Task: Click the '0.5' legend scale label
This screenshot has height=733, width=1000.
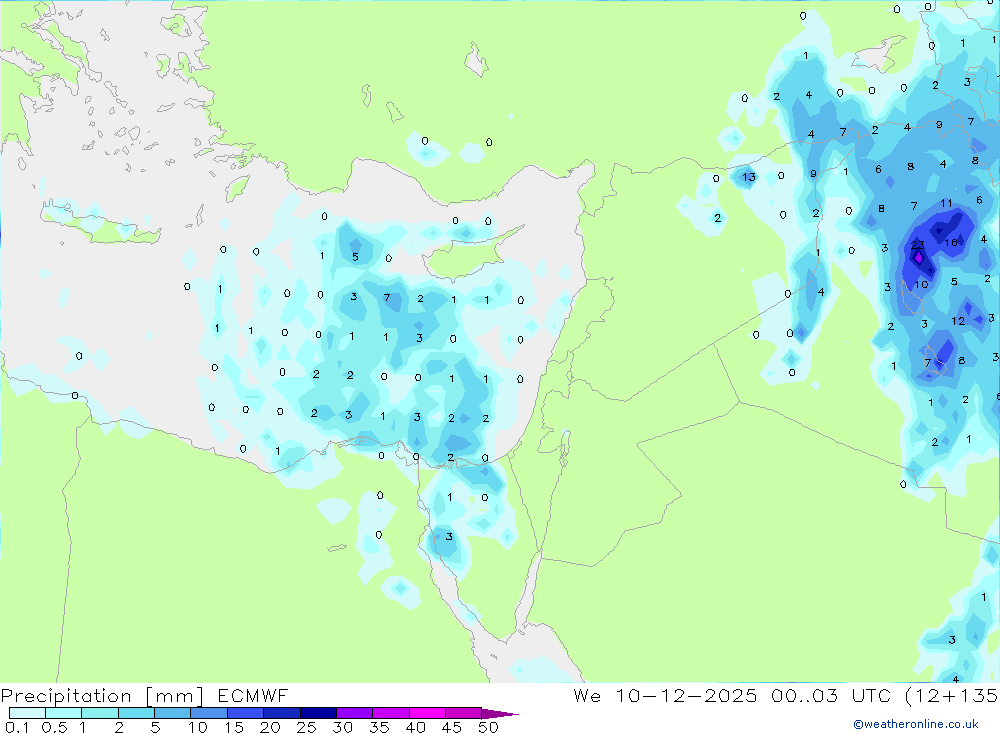Action: (x=54, y=727)
